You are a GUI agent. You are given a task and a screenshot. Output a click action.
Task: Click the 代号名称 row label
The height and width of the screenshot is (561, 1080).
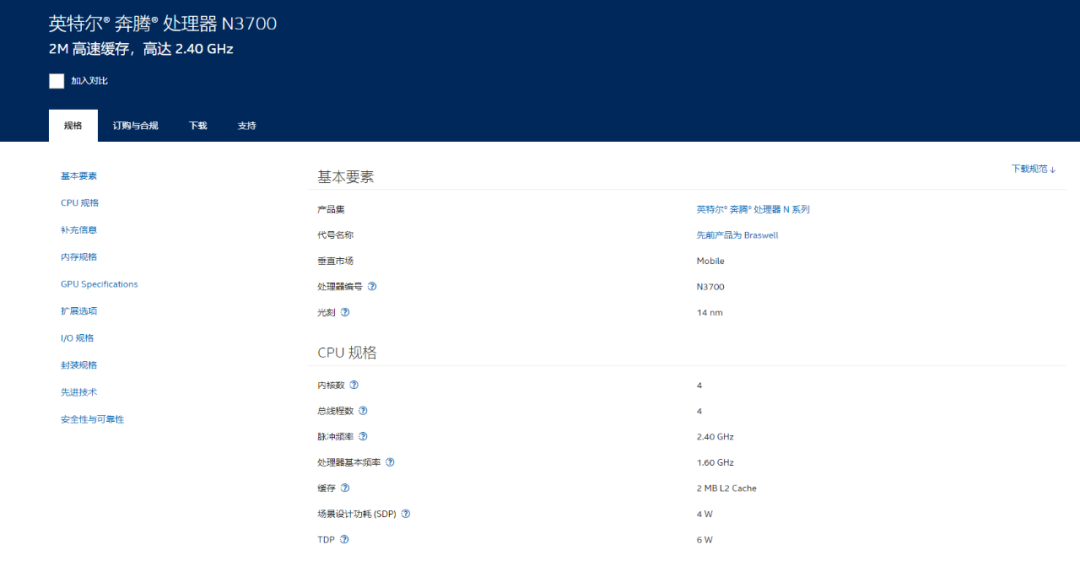click(335, 235)
